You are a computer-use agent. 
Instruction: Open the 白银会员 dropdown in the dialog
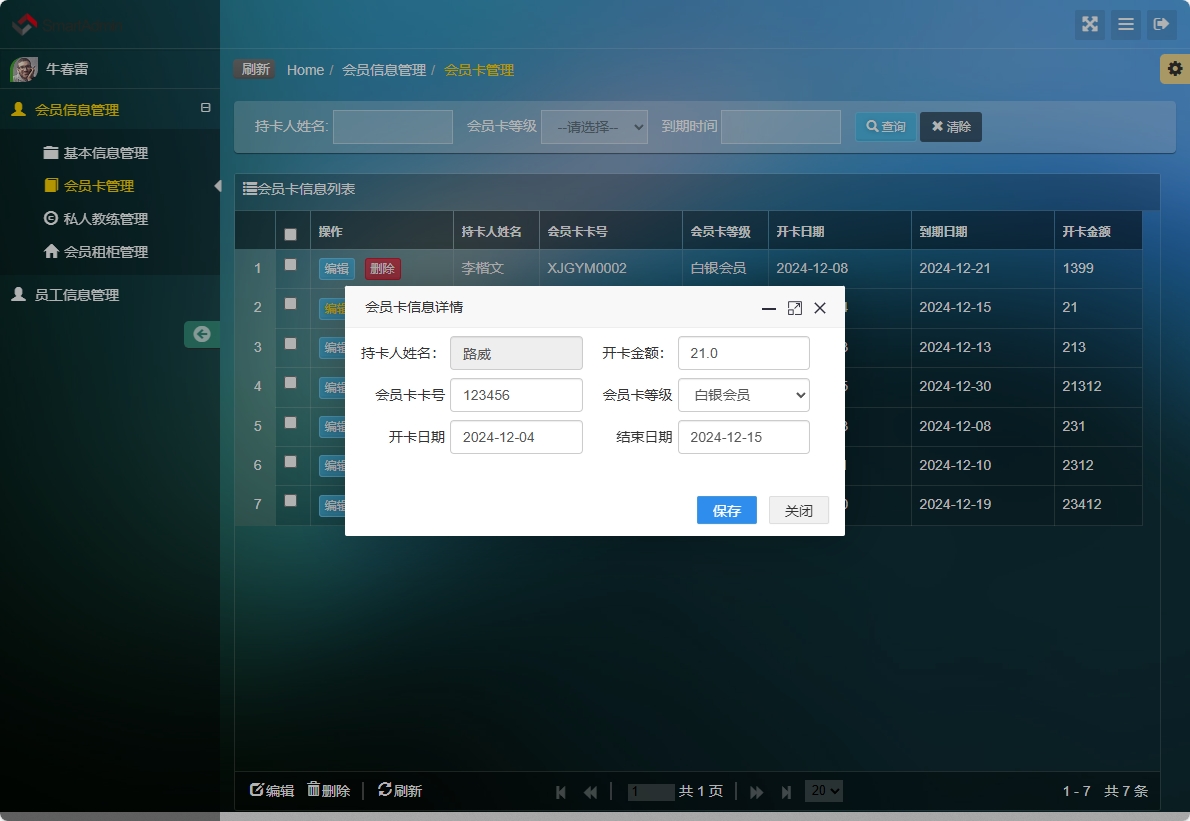[x=744, y=395]
